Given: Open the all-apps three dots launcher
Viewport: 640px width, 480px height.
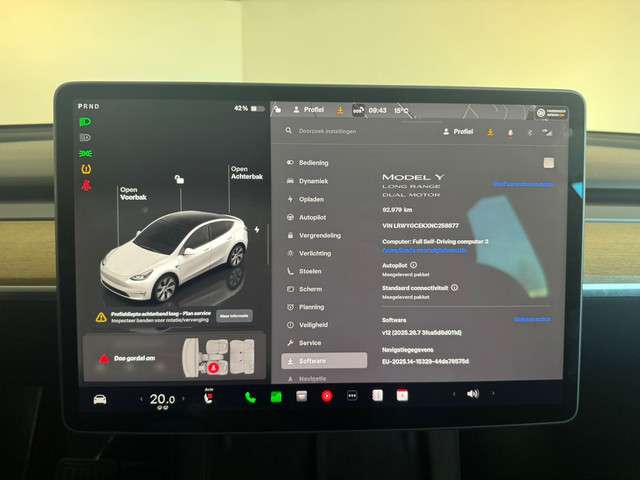Looking at the screenshot, I should point(352,396).
